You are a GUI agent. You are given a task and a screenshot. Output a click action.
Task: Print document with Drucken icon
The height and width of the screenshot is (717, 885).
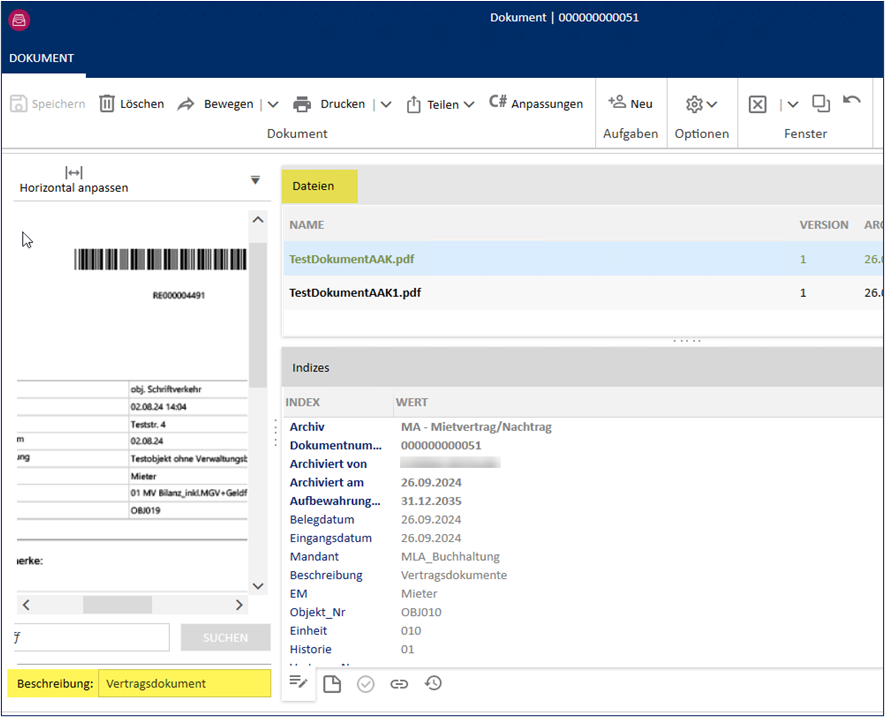point(302,104)
